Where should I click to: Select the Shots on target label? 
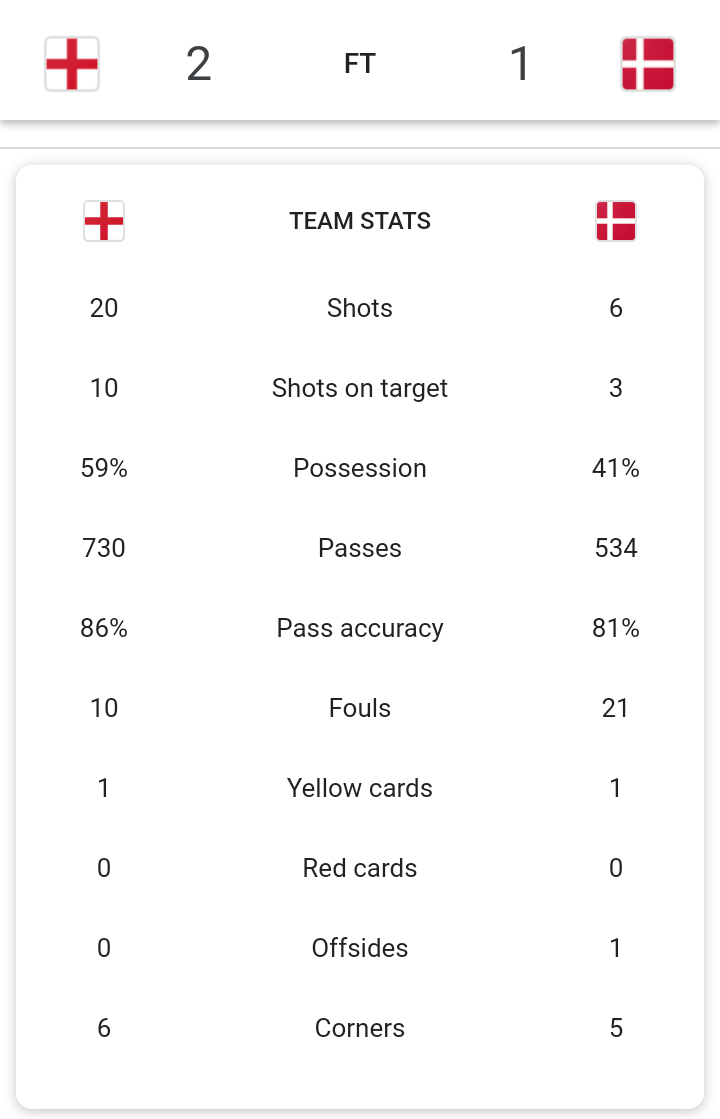360,388
